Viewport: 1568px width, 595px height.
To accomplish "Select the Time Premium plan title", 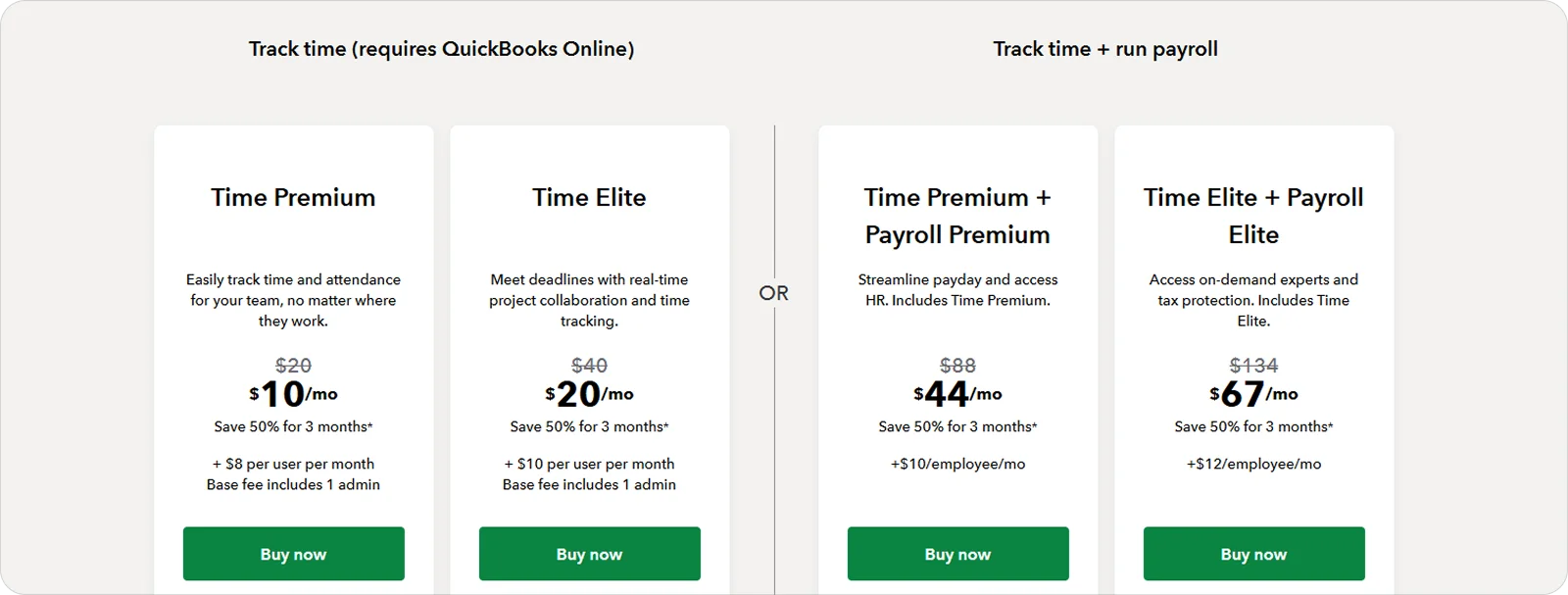I will [292, 198].
